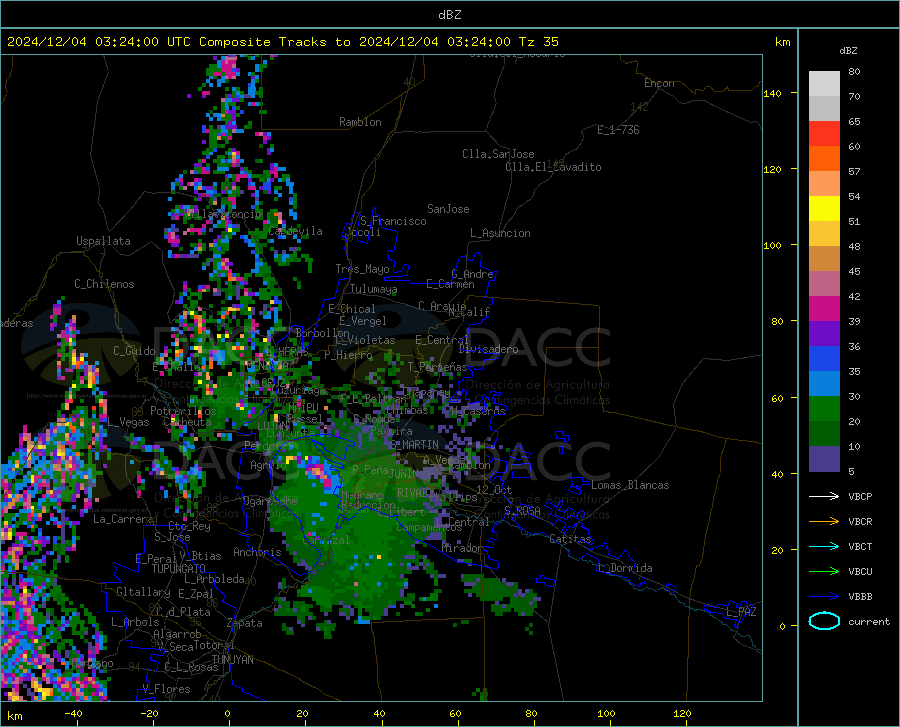Click the C_Guido map label
This screenshot has width=900, height=727.
tap(134, 351)
